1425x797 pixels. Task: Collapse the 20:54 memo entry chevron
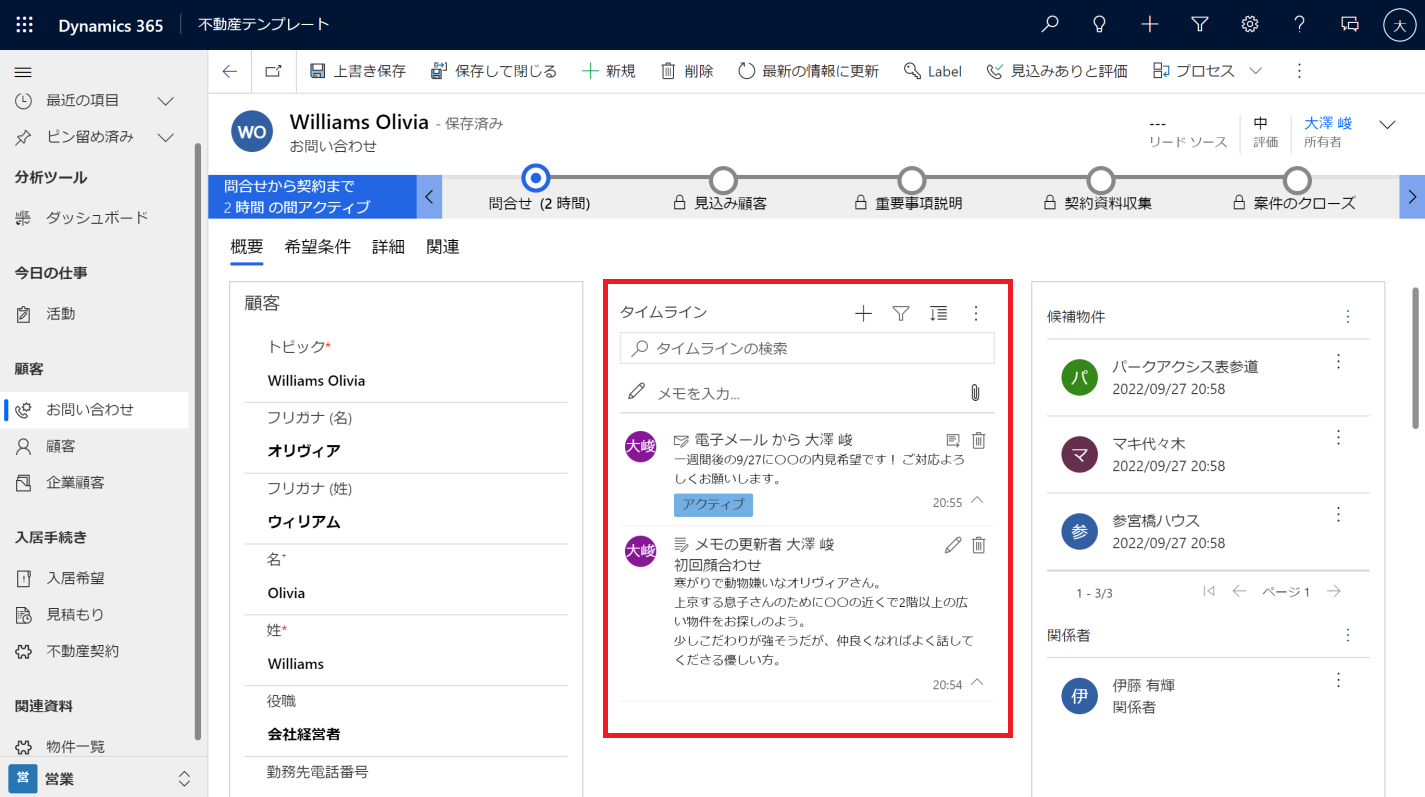coord(977,683)
